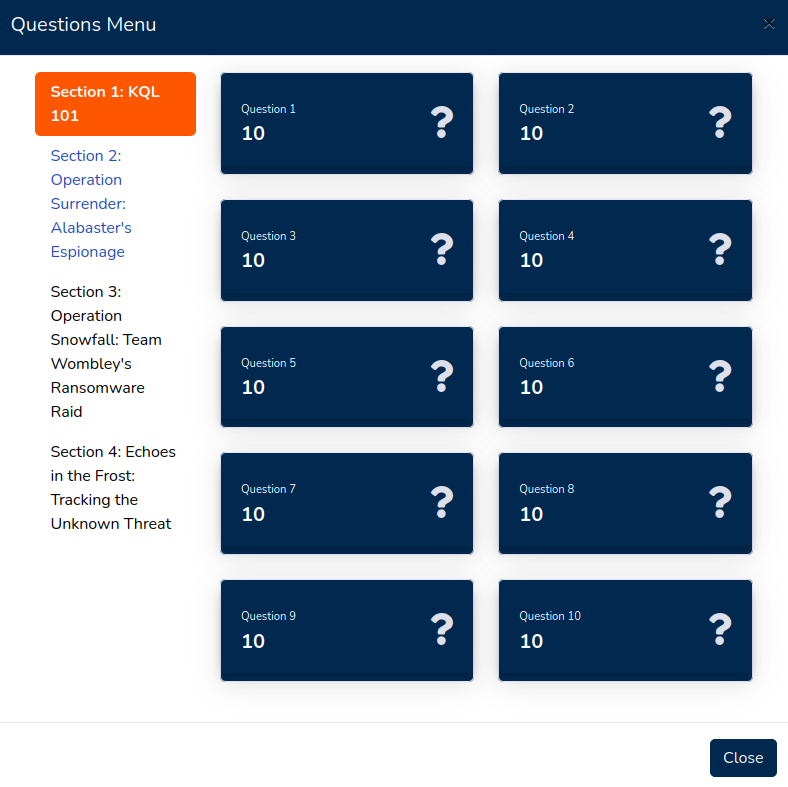Click the question mark icon on Question 2
The width and height of the screenshot is (788, 787).
click(720, 123)
